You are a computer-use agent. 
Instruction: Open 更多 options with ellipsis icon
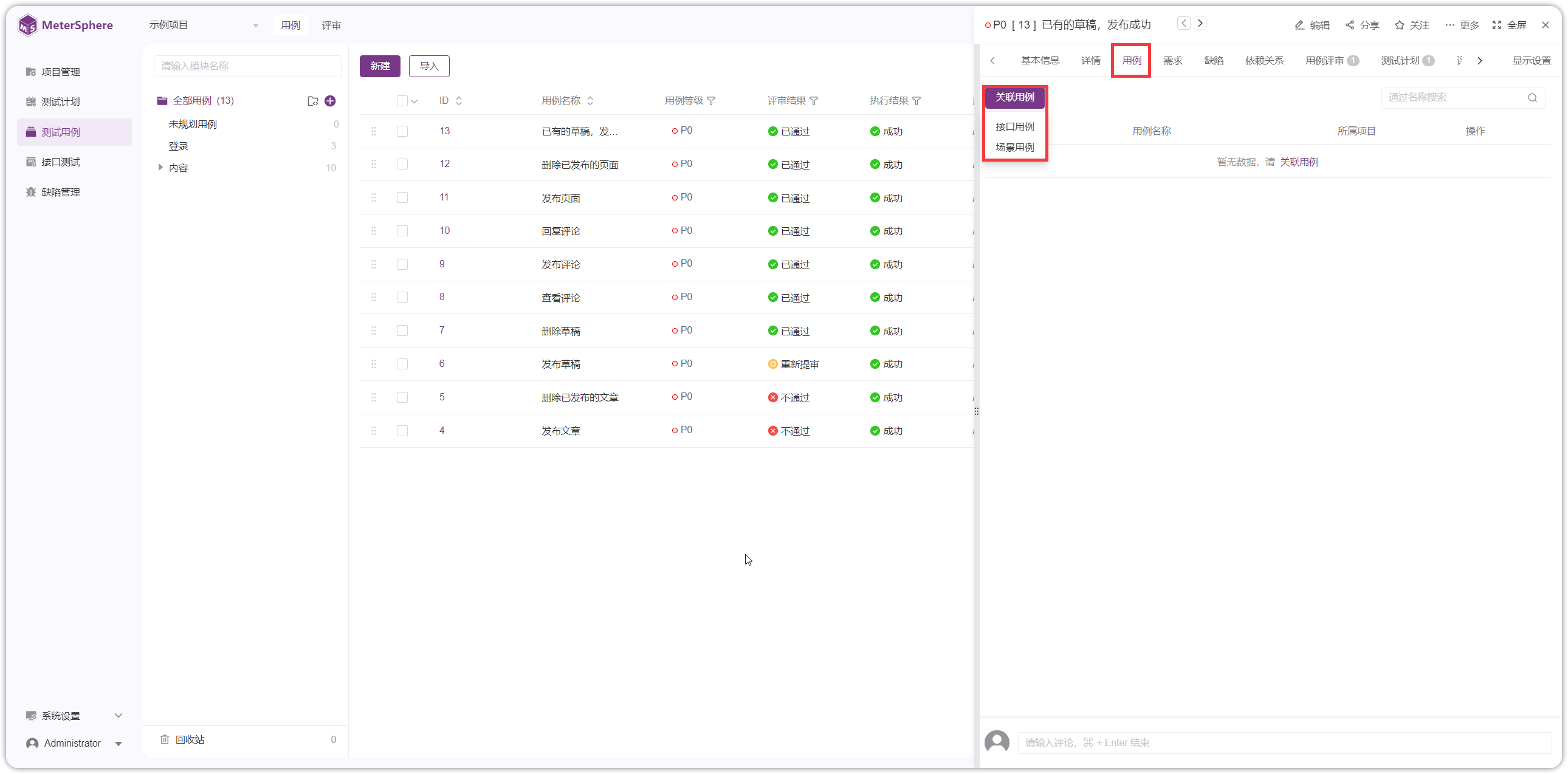[x=1449, y=25]
